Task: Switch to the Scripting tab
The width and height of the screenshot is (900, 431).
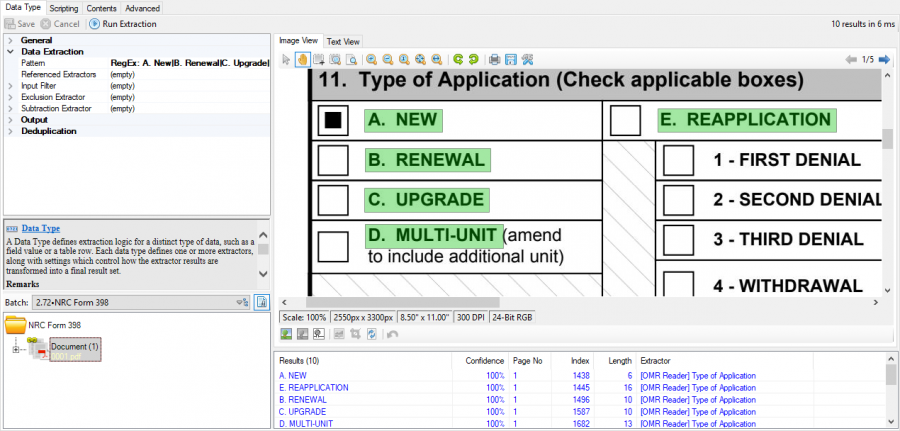Action: pos(63,8)
